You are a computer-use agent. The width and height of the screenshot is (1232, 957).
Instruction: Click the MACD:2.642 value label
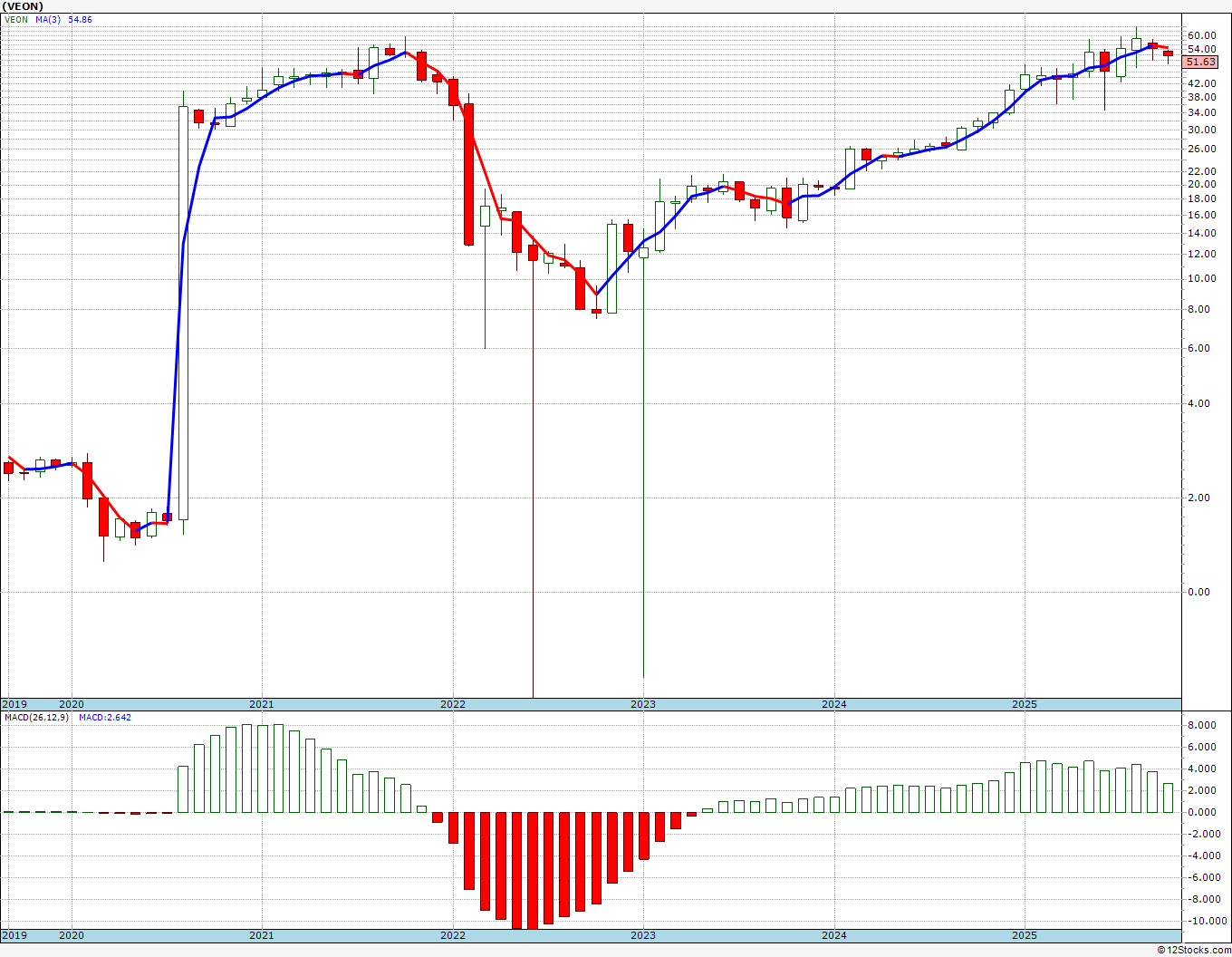click(x=104, y=717)
